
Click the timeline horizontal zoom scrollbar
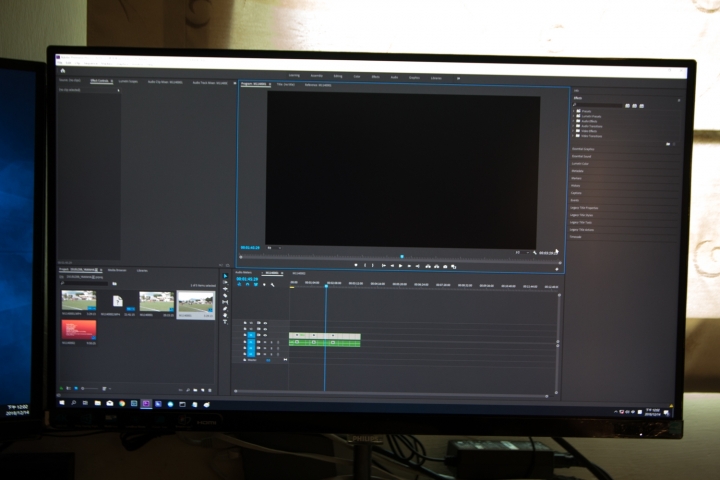(x=391, y=393)
